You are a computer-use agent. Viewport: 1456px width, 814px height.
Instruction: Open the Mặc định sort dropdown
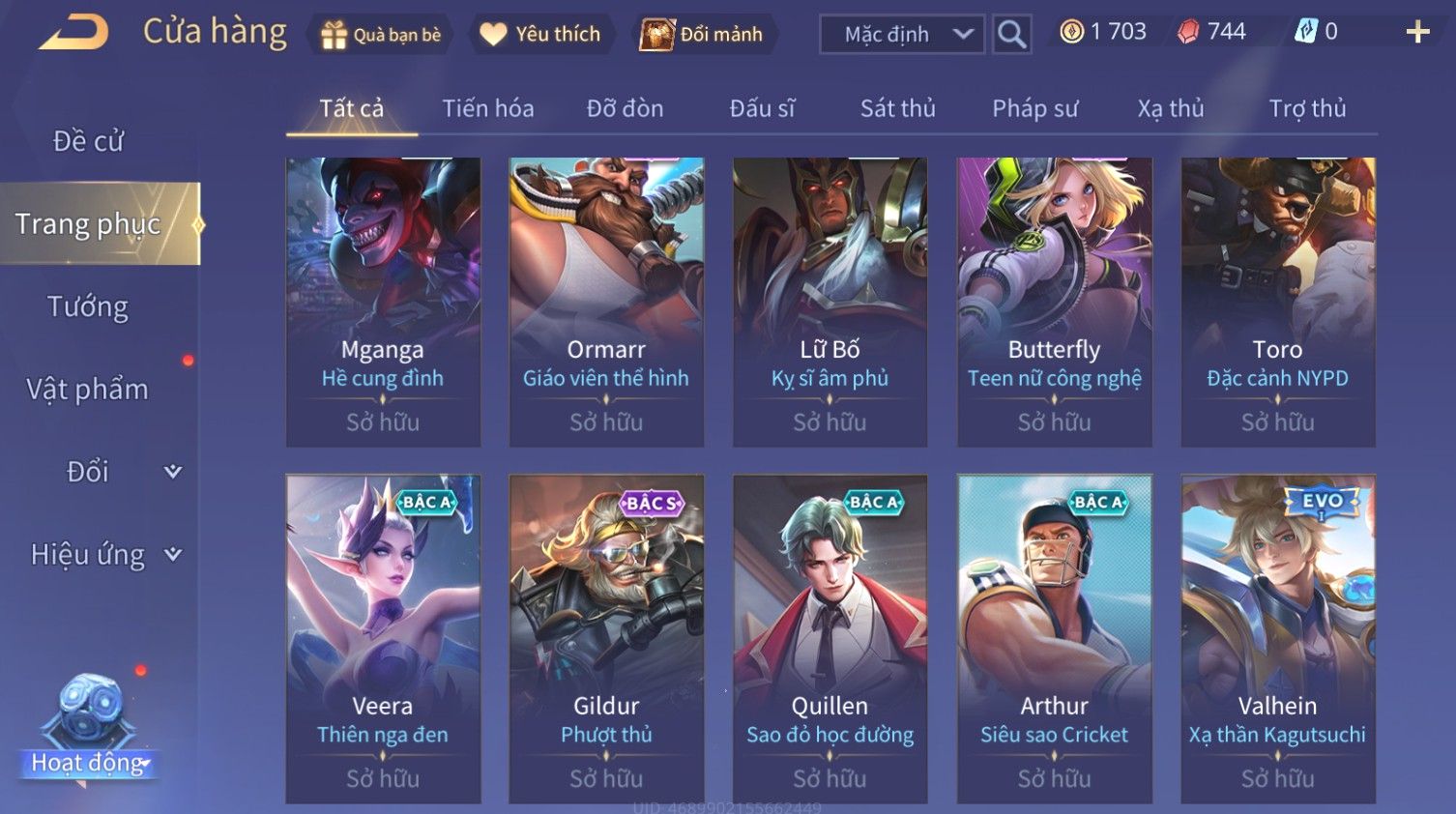902,35
